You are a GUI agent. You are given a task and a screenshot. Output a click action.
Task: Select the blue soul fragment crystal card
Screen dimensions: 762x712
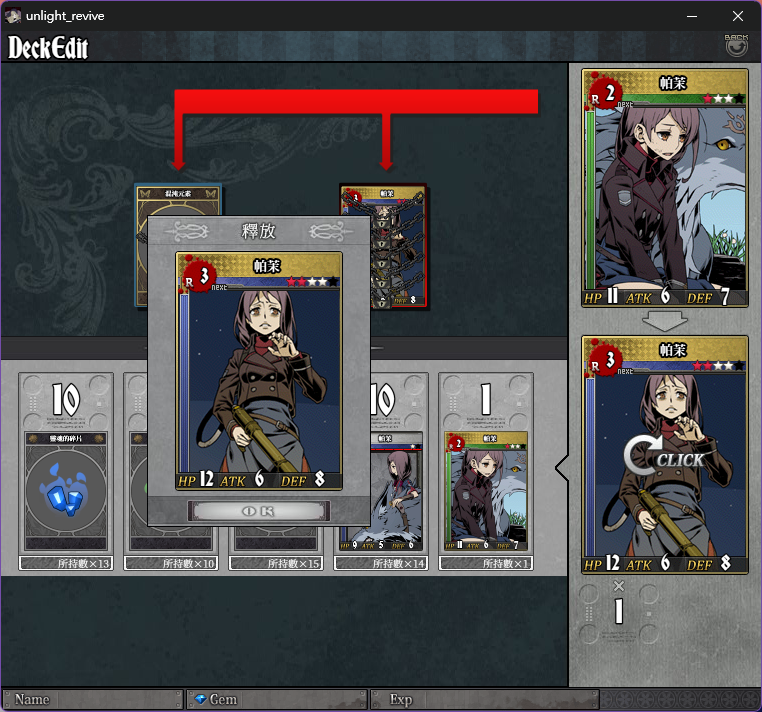click(x=66, y=490)
